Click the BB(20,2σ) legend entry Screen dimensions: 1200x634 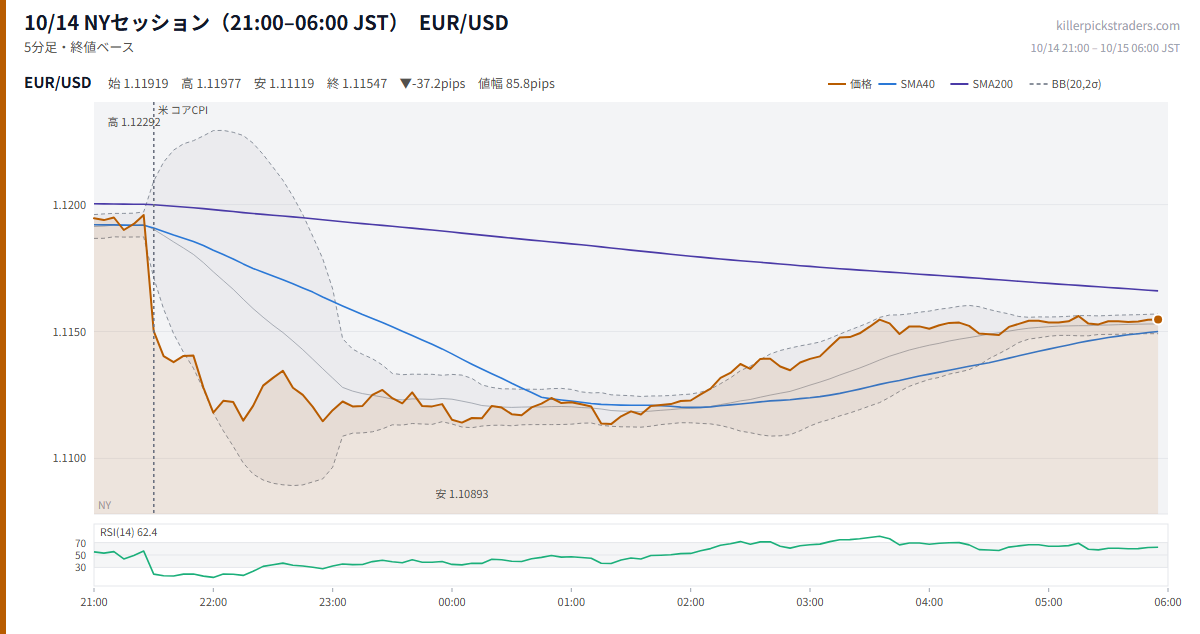[x=1064, y=84]
